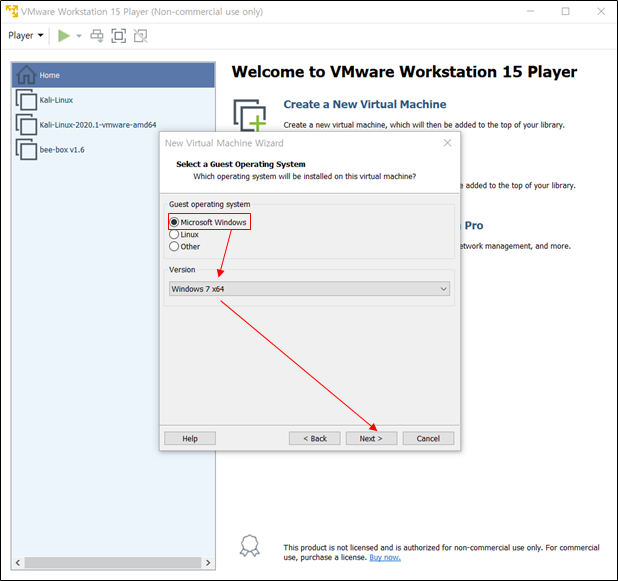Click the library horizontal scrollbar track

(113, 562)
